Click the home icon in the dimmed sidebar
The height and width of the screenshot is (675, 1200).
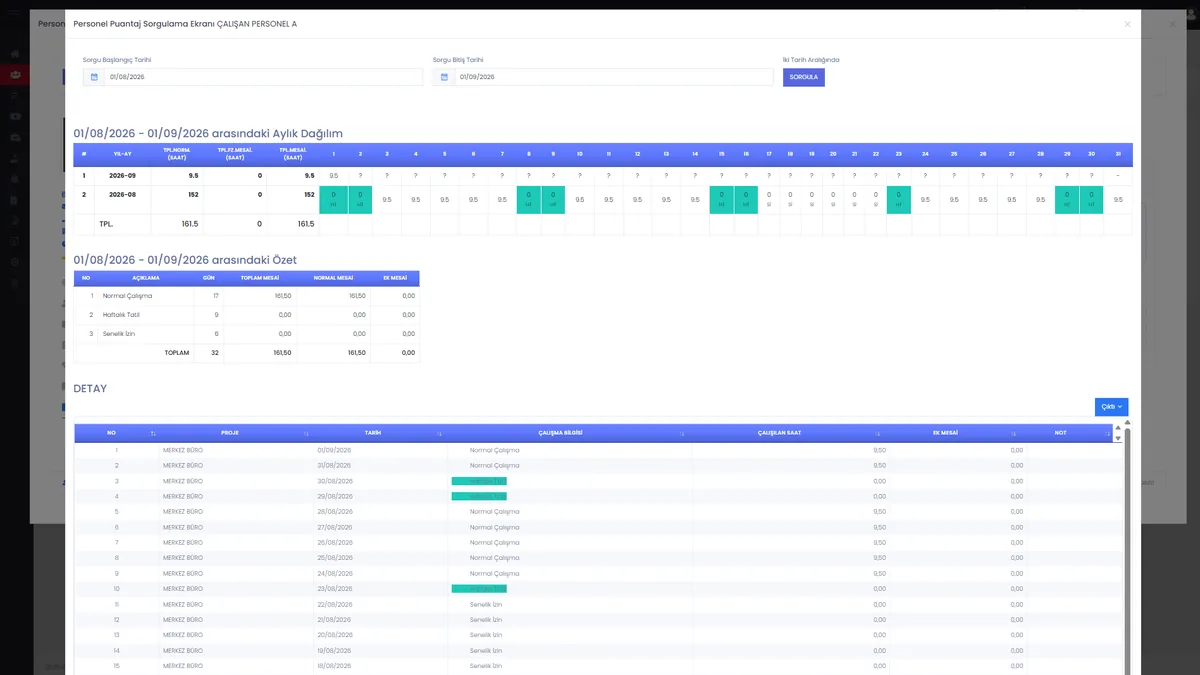[x=15, y=53]
